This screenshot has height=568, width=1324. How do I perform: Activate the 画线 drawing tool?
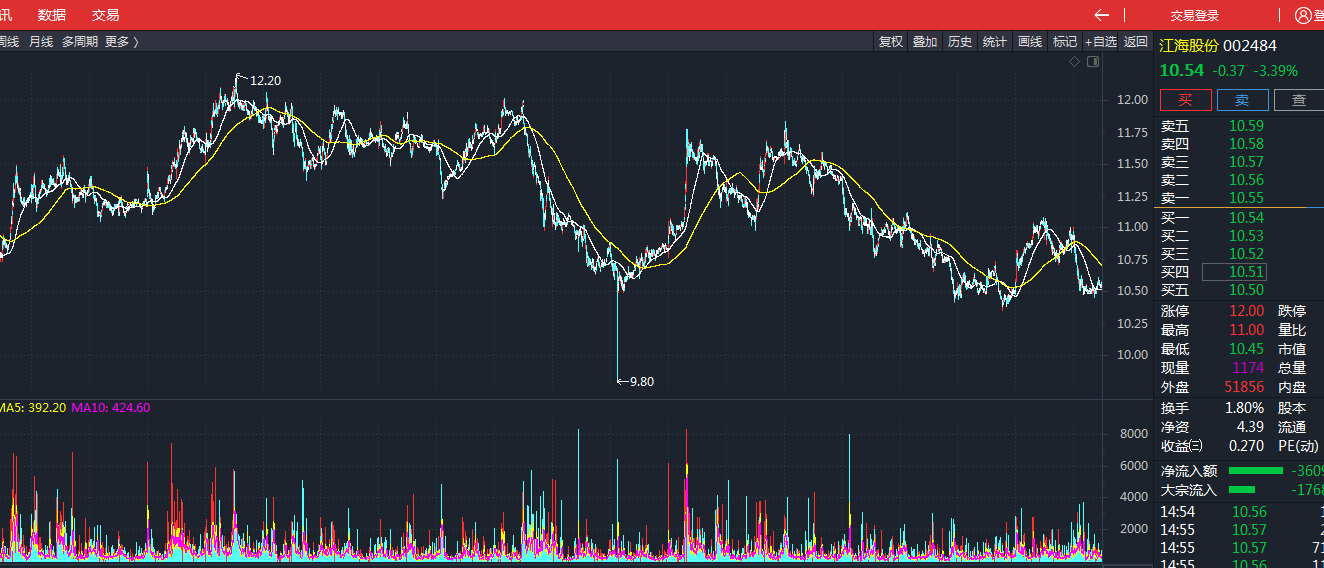tap(1030, 42)
